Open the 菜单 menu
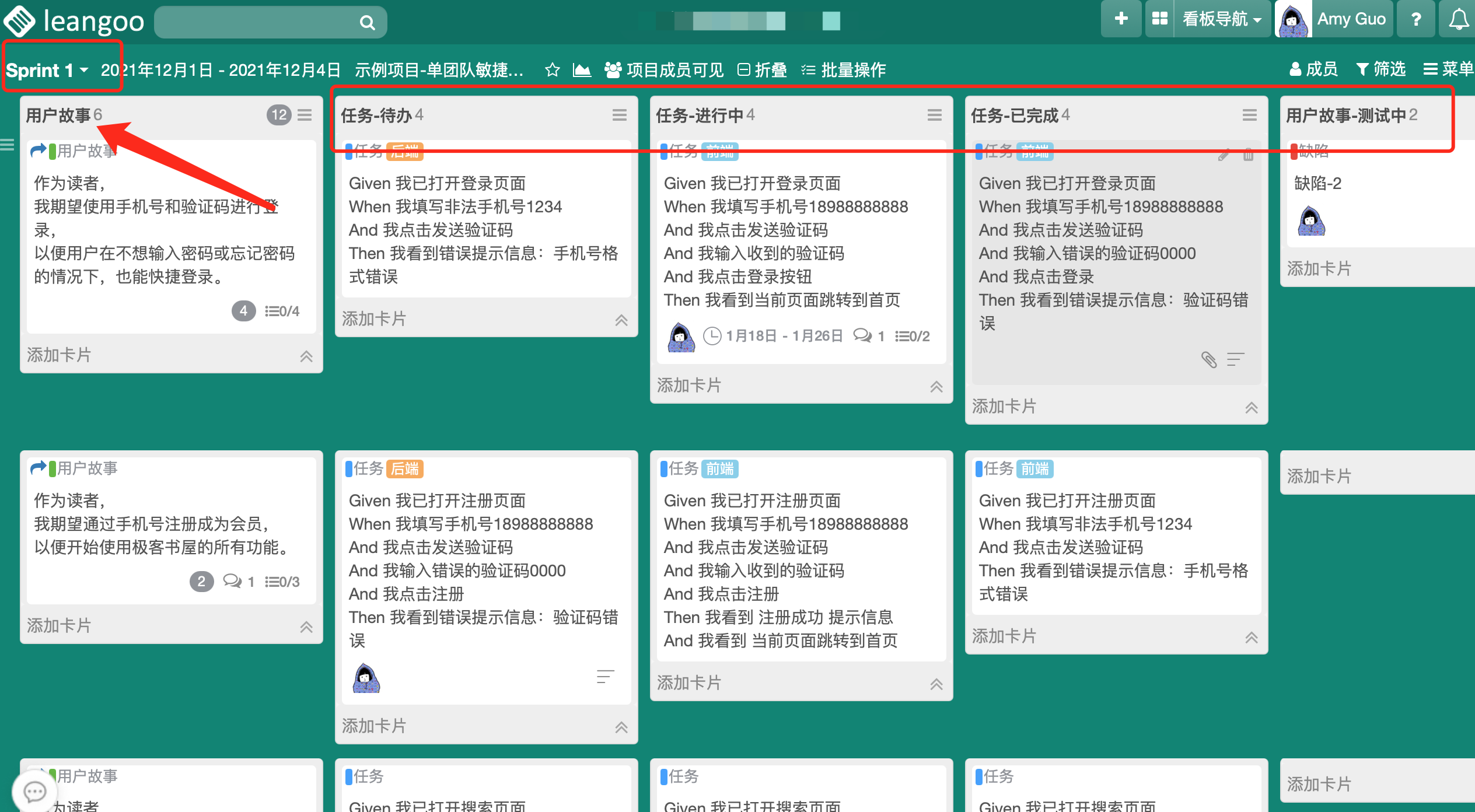Screen dimensions: 1475x812 coord(1448,69)
